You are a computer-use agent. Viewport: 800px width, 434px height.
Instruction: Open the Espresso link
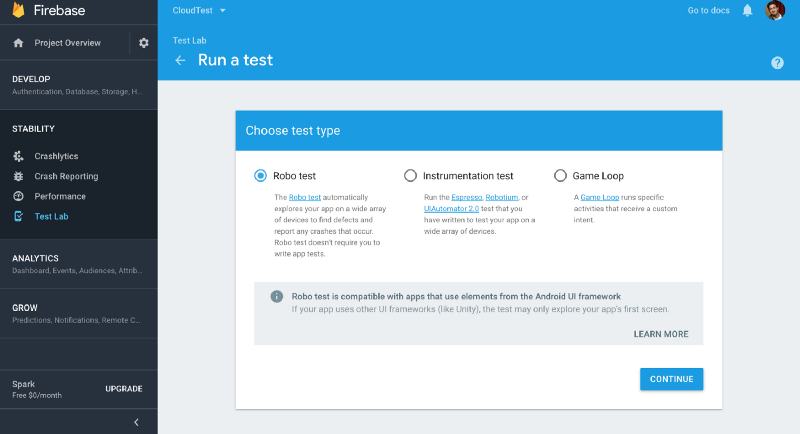pyautogui.click(x=466, y=198)
